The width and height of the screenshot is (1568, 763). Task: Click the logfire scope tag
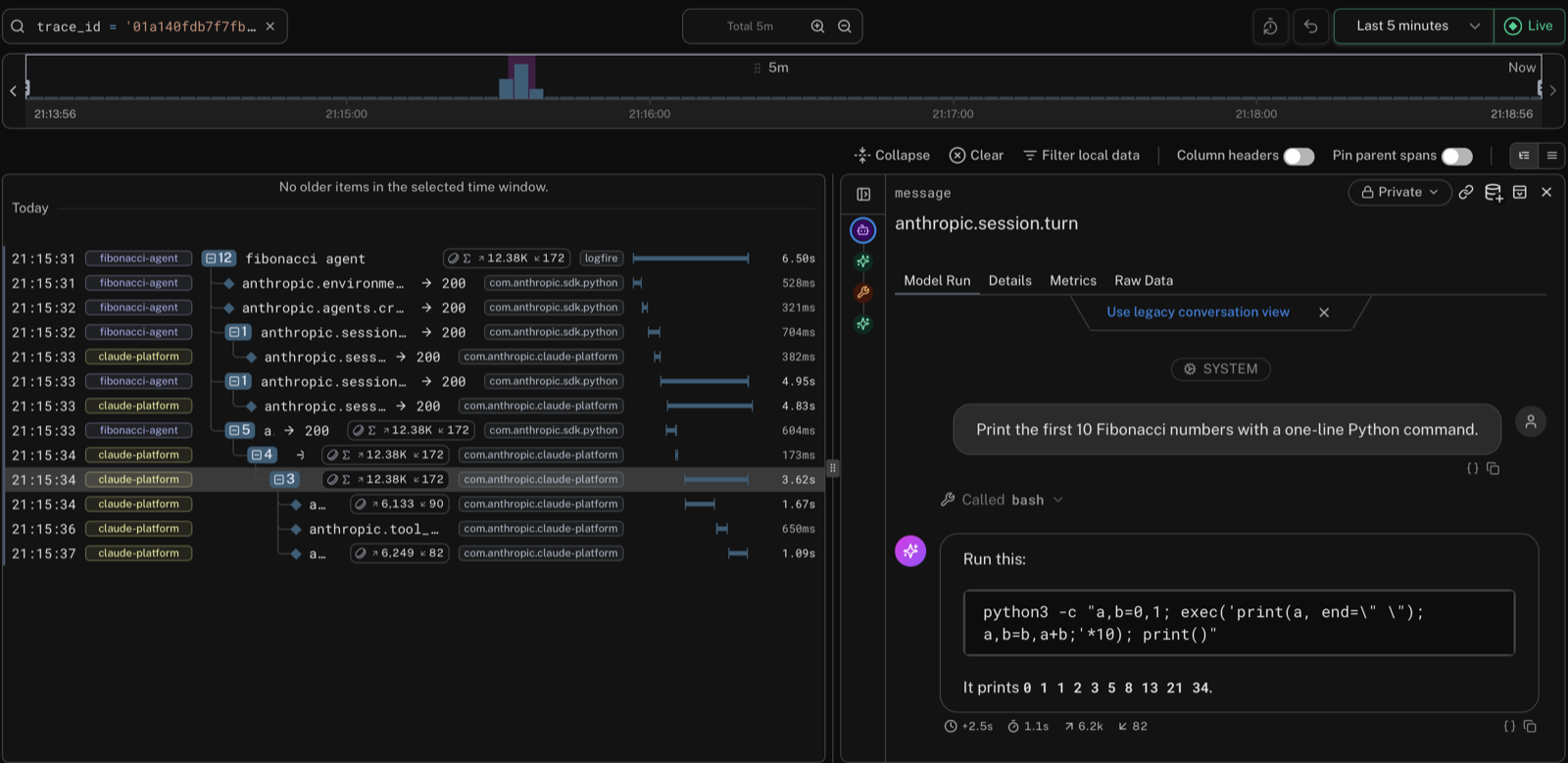coord(601,259)
